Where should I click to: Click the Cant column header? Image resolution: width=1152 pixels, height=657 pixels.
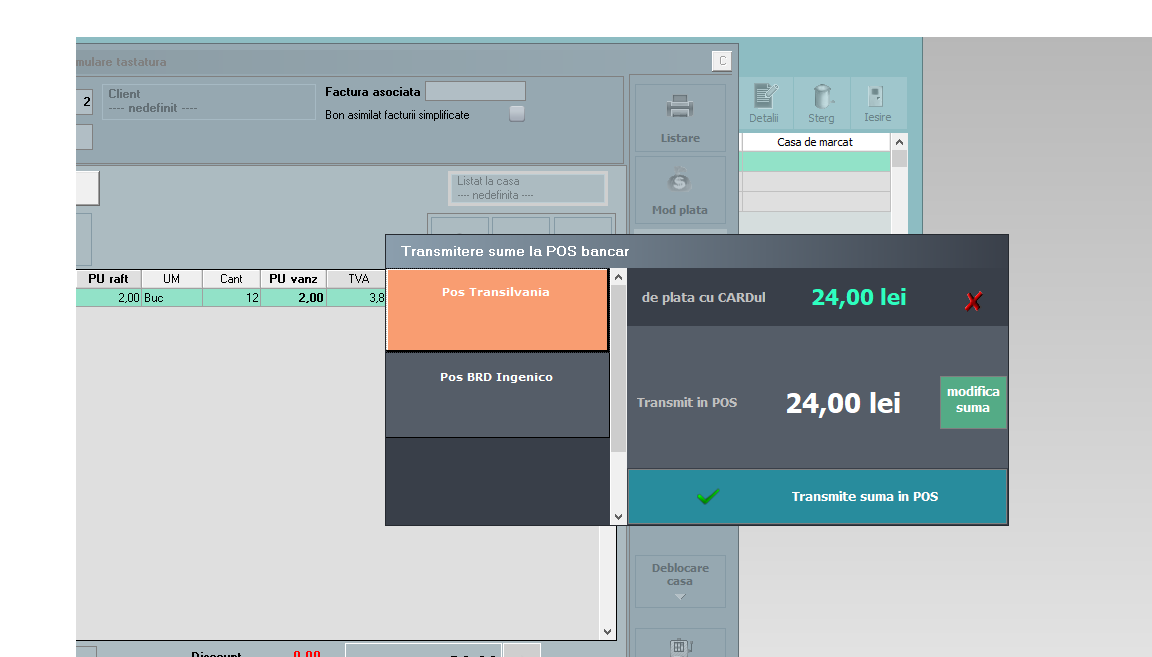pyautogui.click(x=231, y=279)
